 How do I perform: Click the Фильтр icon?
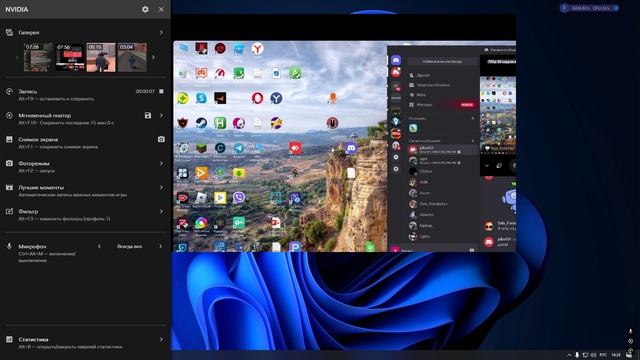pos(9,211)
